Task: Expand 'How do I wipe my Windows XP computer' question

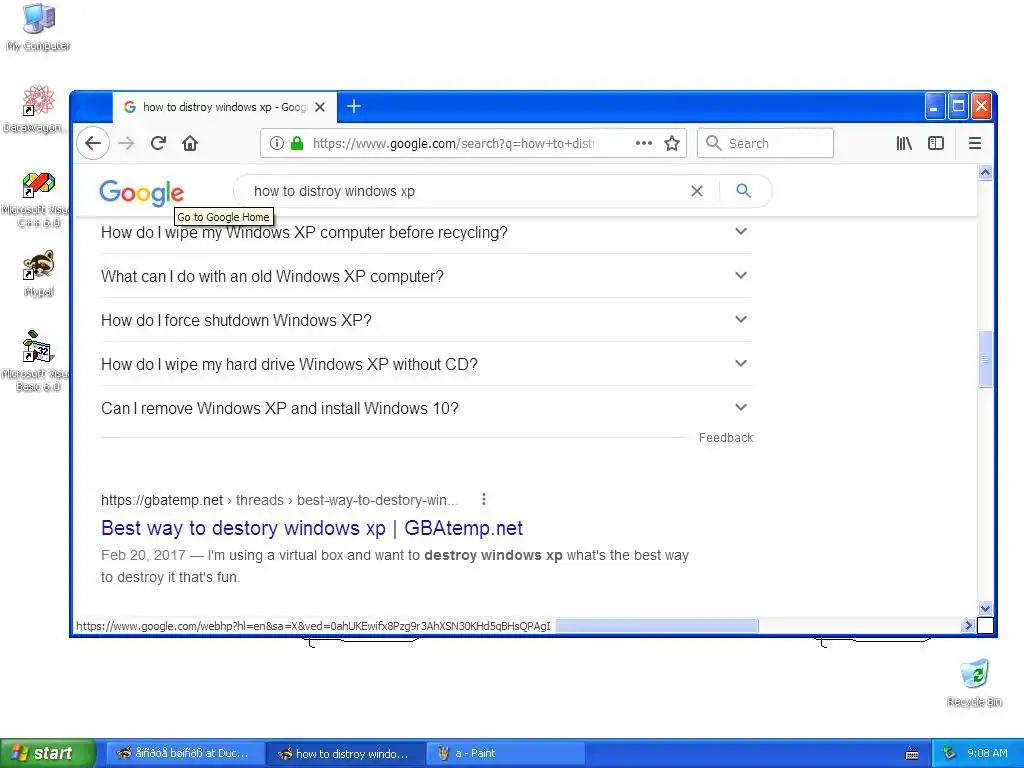Action: (x=426, y=232)
